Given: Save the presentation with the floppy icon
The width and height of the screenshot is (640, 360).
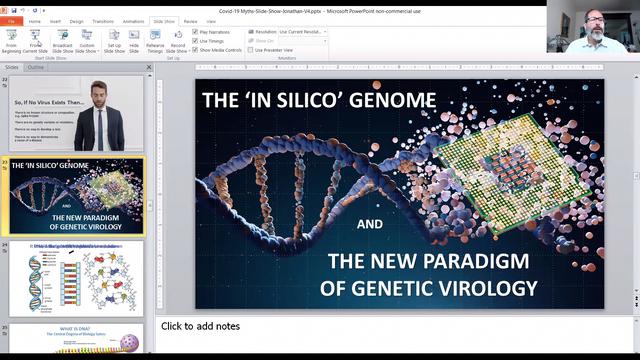Looking at the screenshot, I should coord(14,10).
